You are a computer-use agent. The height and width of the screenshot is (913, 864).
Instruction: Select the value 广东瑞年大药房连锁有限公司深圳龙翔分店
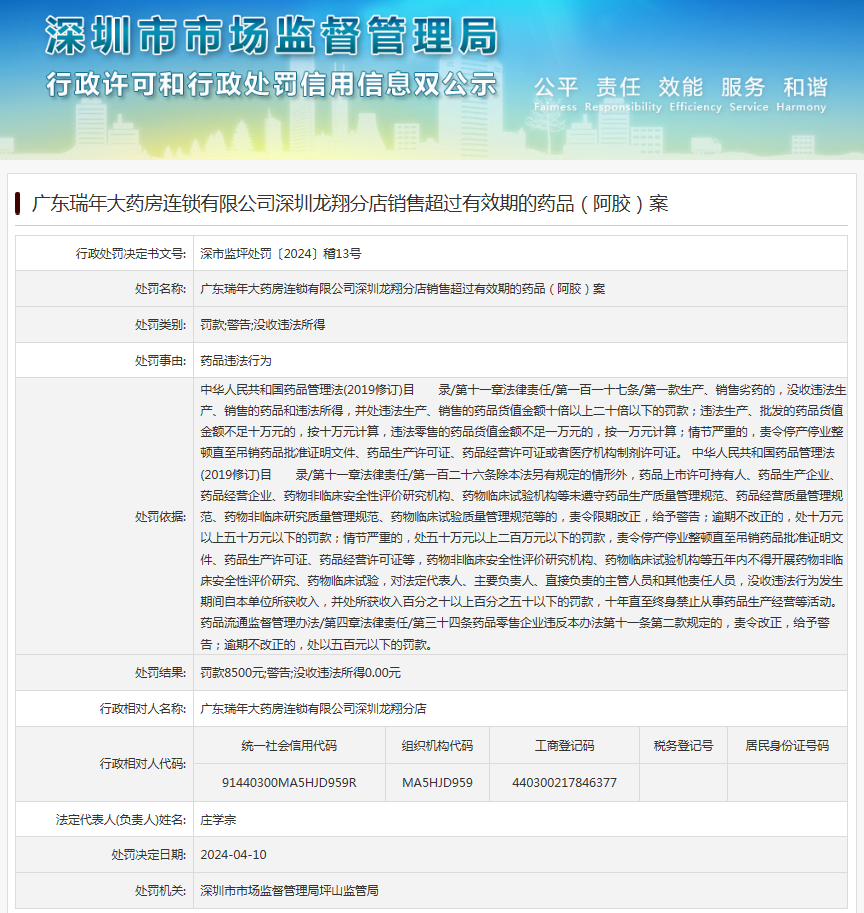[x=313, y=709]
